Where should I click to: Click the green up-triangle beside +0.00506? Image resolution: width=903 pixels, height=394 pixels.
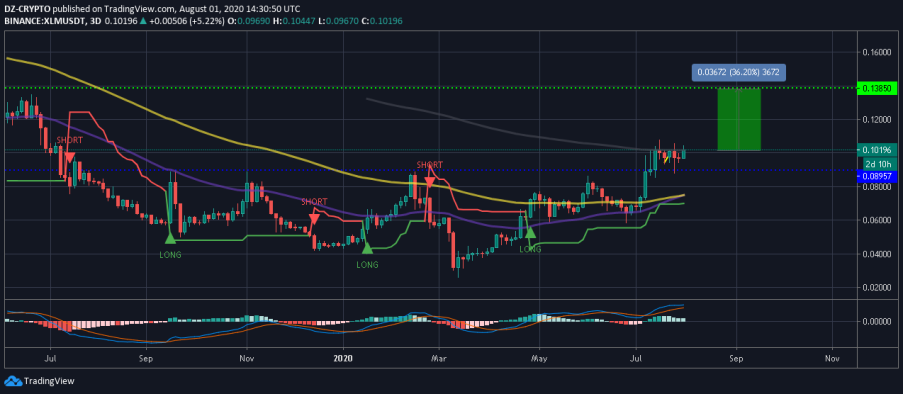click(x=142, y=21)
